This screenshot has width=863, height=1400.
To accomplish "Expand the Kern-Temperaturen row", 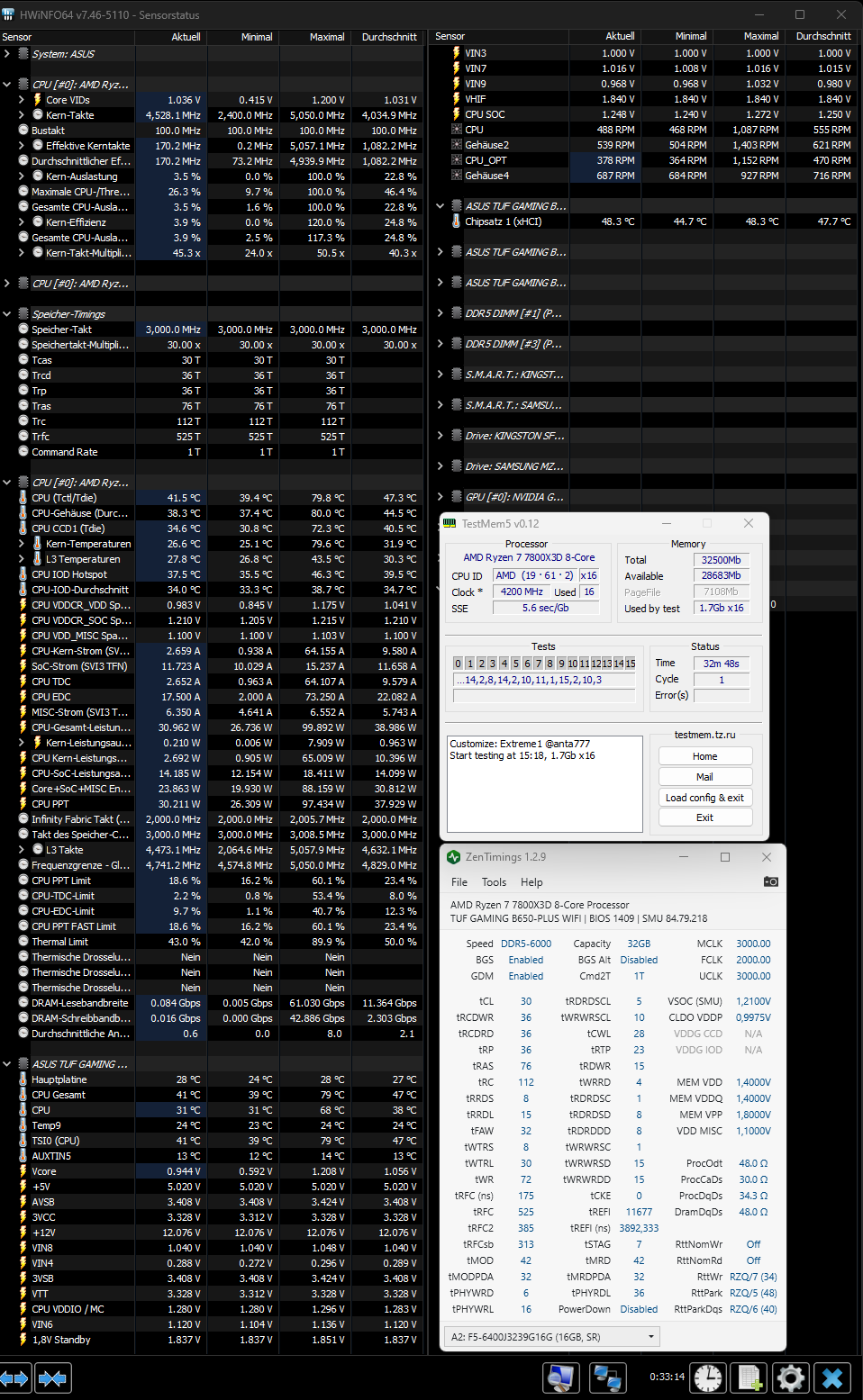I will point(22,544).
